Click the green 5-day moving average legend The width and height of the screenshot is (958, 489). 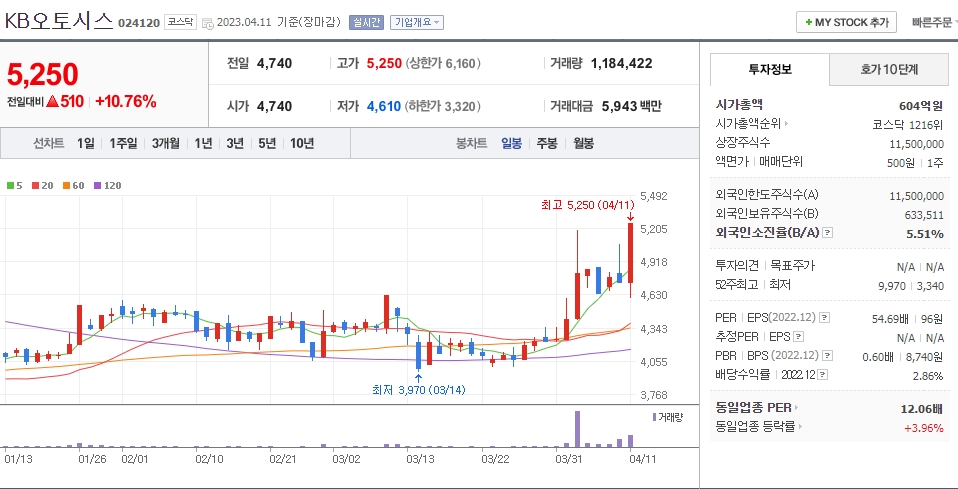point(15,185)
